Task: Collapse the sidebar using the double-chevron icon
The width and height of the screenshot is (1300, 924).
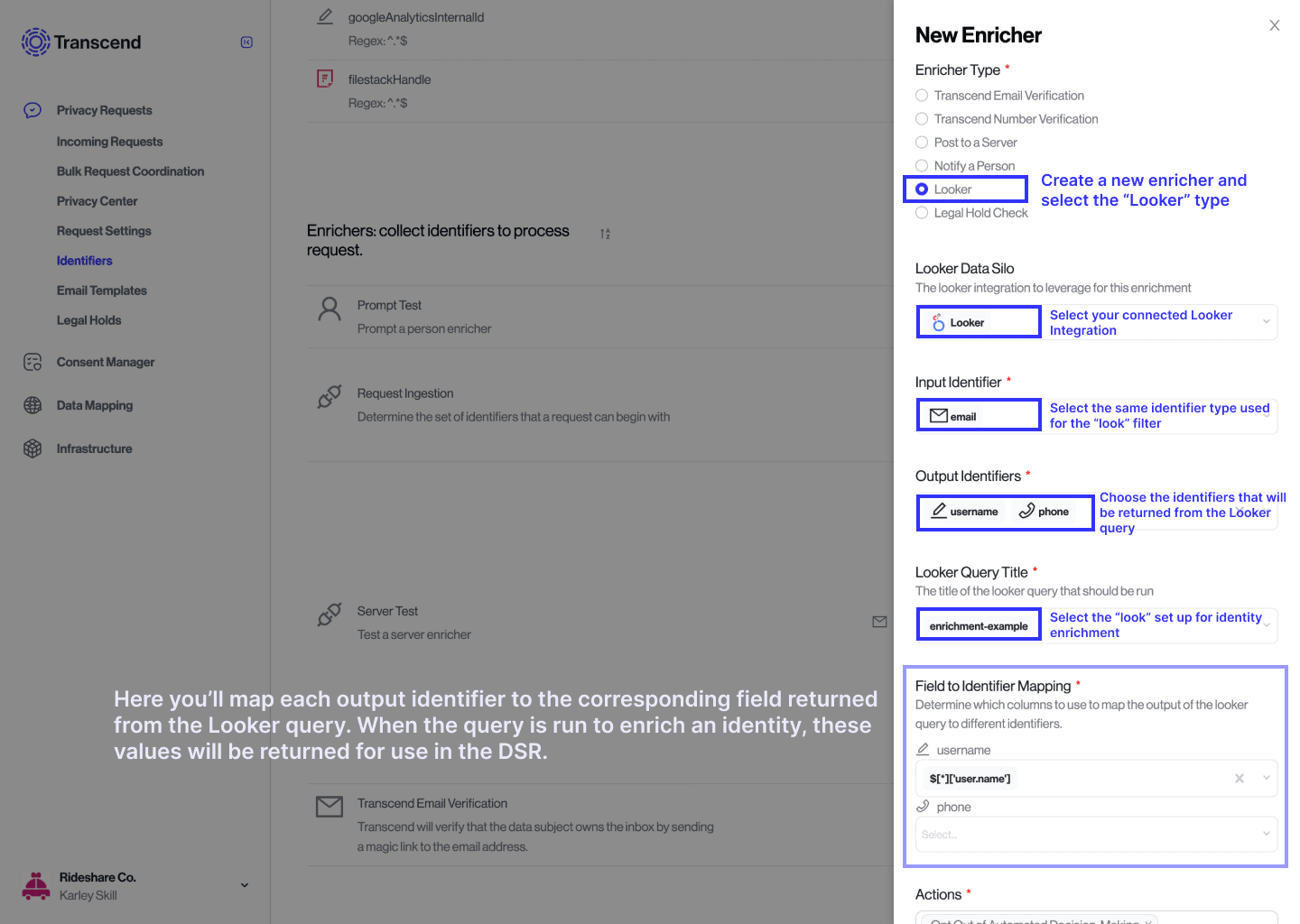Action: 246,42
